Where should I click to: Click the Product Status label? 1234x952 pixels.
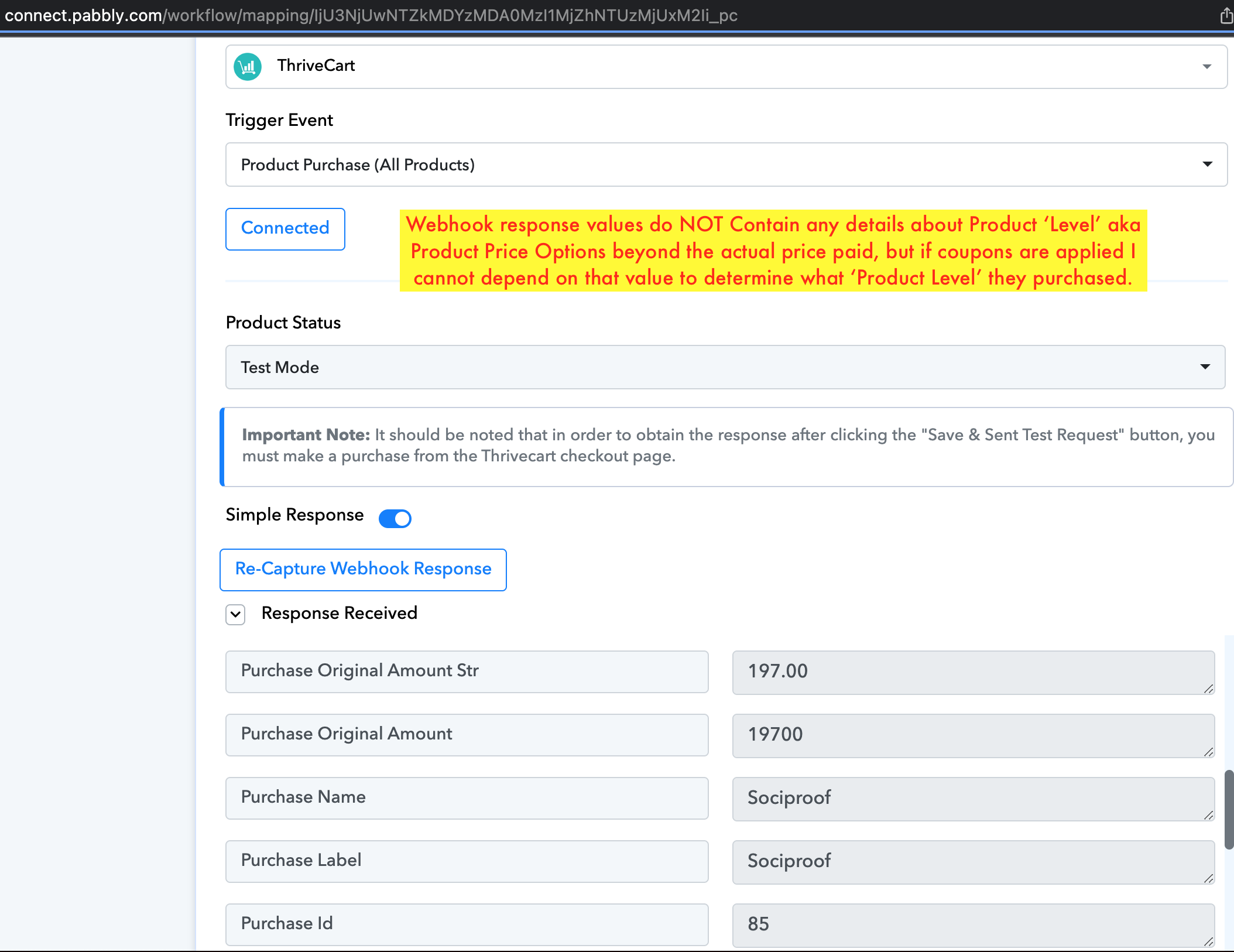[x=283, y=323]
